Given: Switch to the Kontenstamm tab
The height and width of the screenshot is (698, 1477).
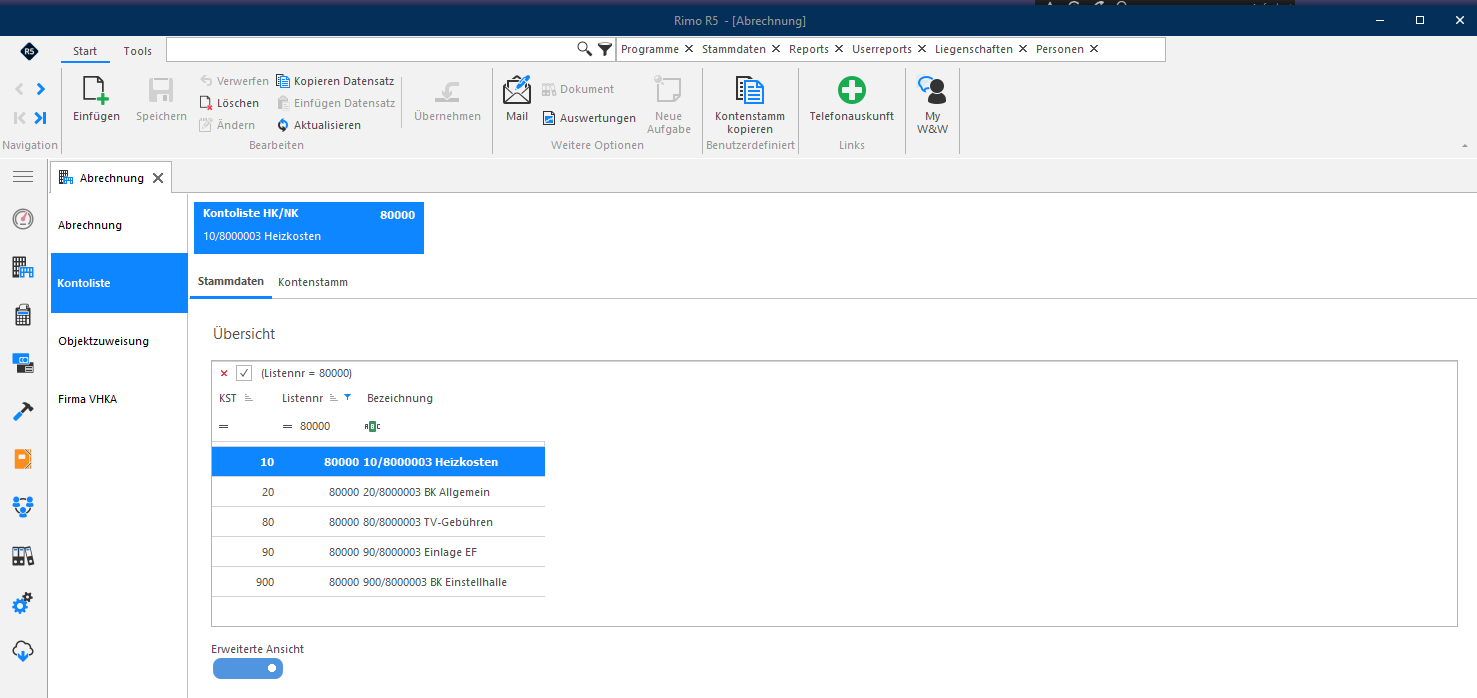Looking at the screenshot, I should (x=313, y=282).
